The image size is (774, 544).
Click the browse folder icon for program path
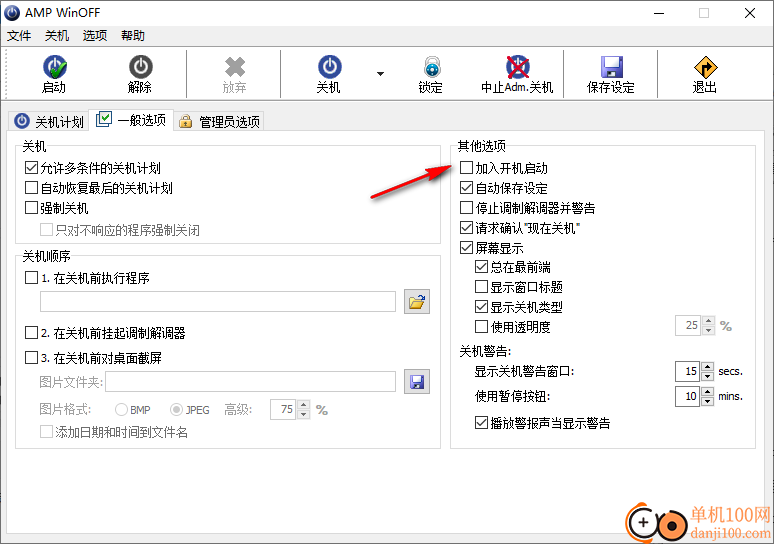[x=417, y=302]
